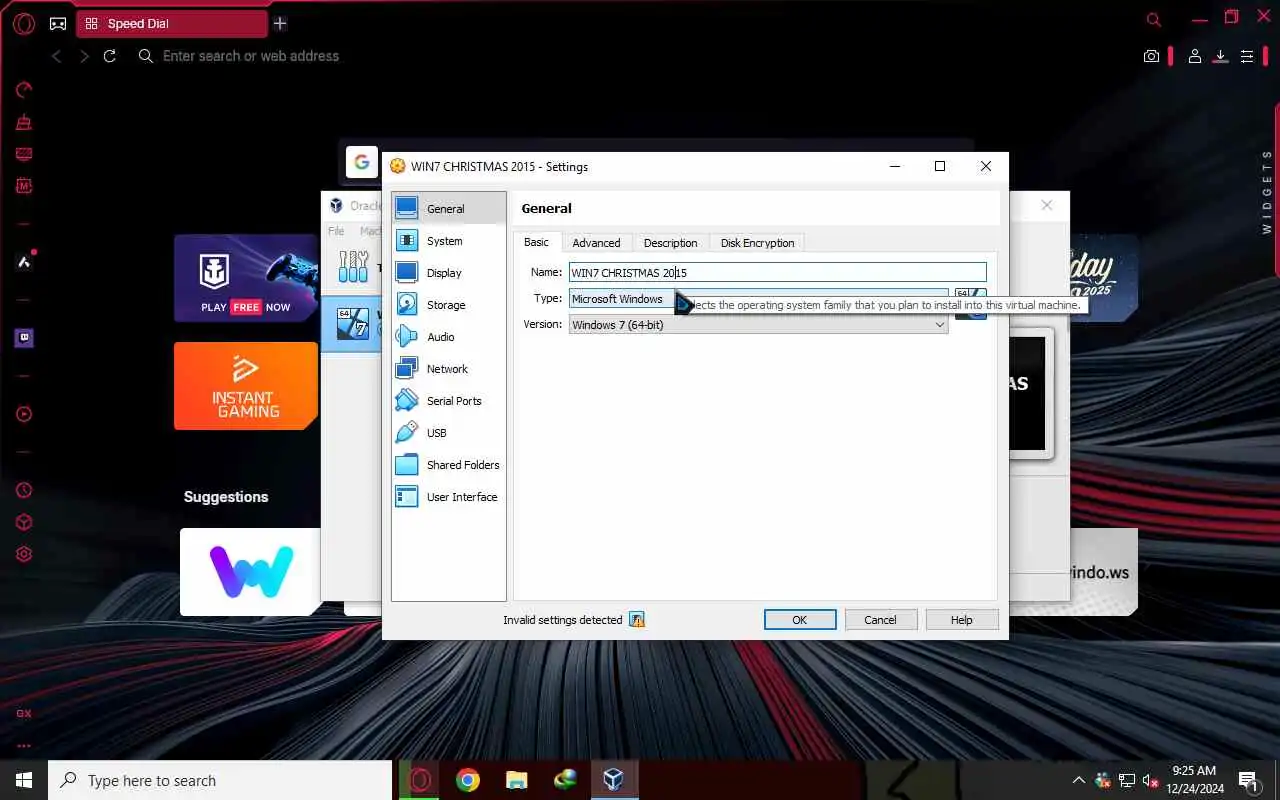Open the Network settings page

point(448,369)
